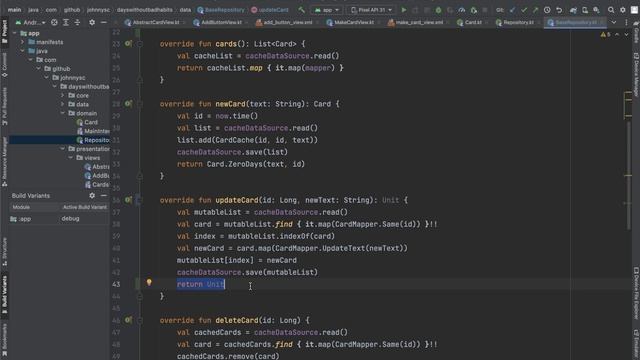Collapse all in Project panel
The width and height of the screenshot is (640, 360).
(x=77, y=22)
